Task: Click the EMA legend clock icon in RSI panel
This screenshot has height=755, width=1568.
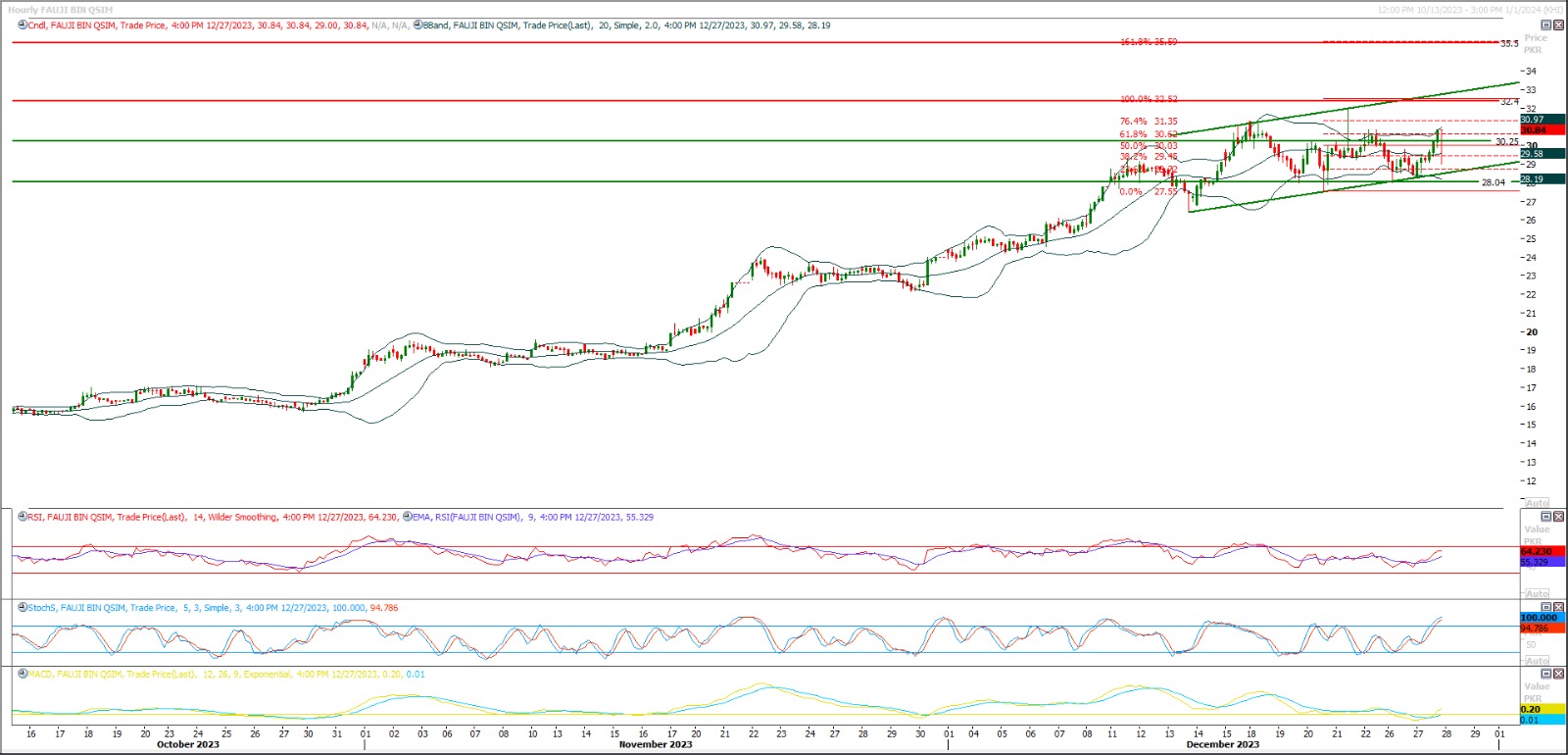Action: (x=407, y=517)
